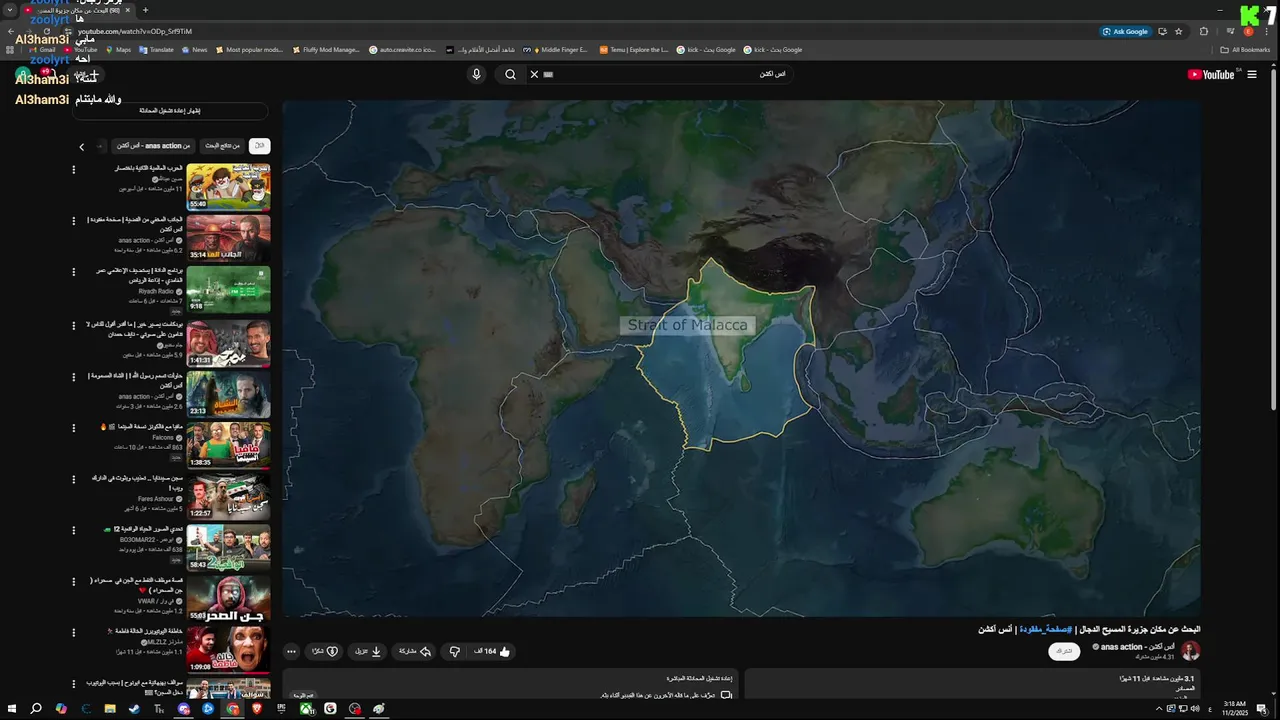Open the video title hashtag link
Image resolution: width=1280 pixels, height=720 pixels.
[1046, 629]
